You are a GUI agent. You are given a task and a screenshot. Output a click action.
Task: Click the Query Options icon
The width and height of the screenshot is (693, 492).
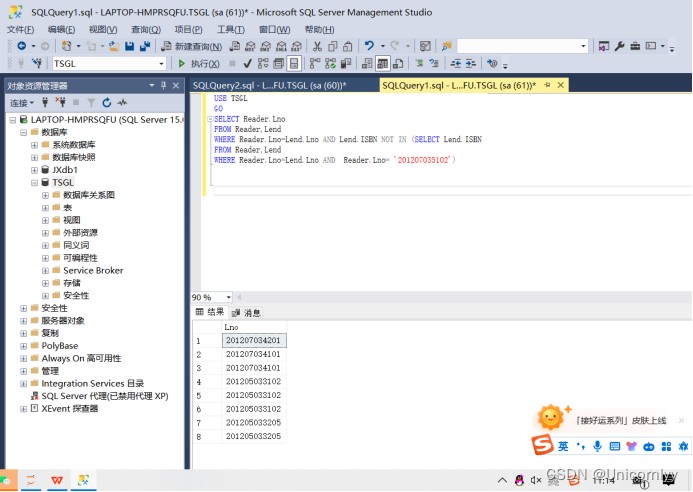[x=278, y=64]
